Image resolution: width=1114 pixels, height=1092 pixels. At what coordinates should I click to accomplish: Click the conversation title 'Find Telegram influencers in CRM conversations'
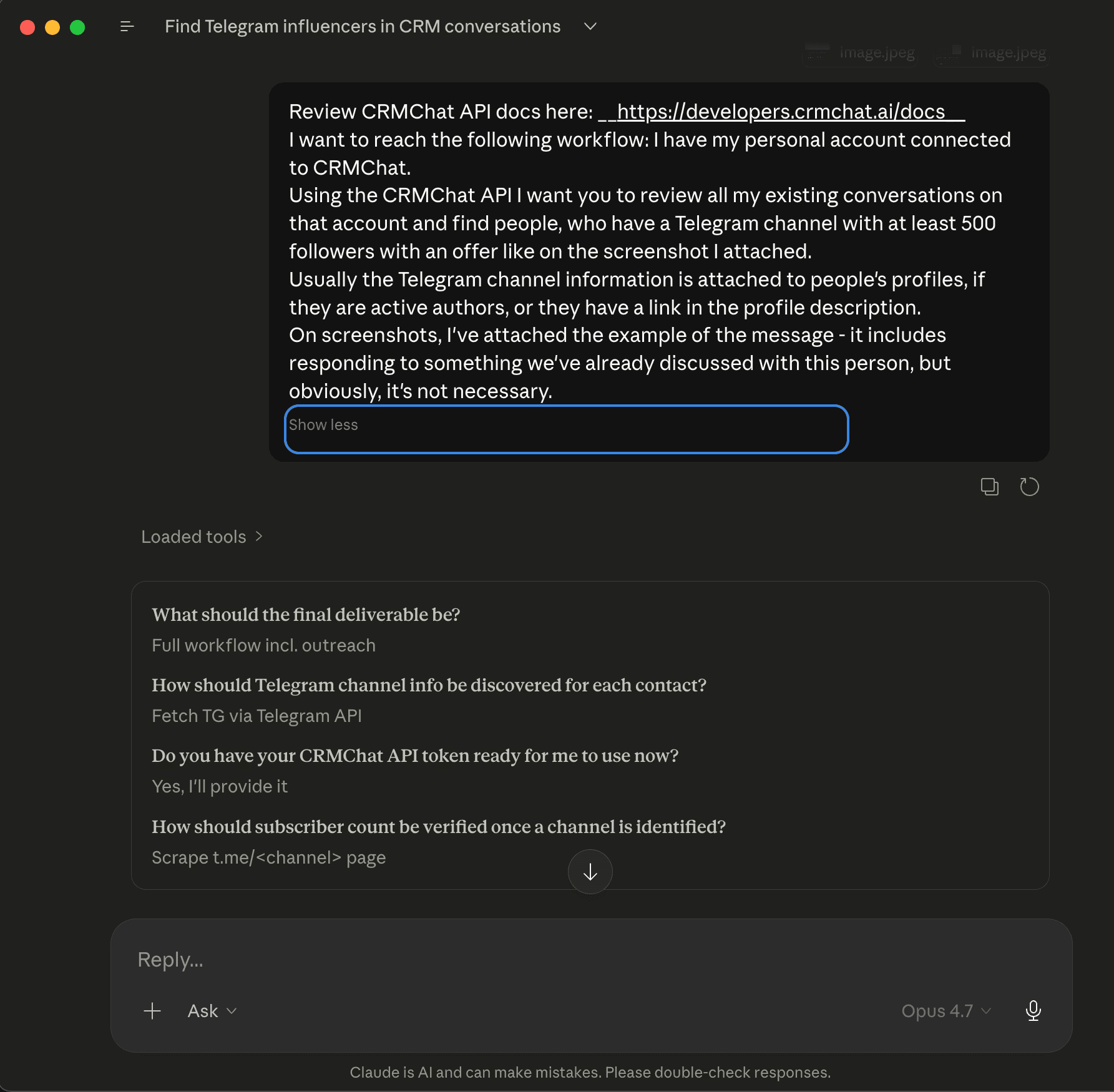point(363,26)
